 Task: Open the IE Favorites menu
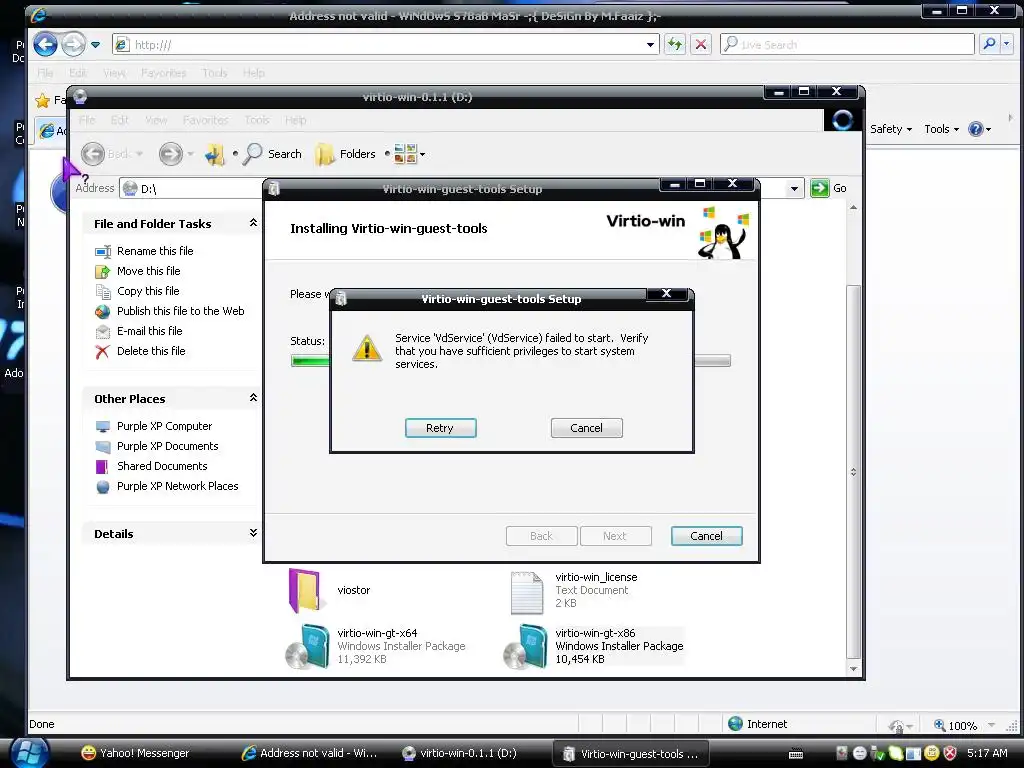click(x=163, y=72)
